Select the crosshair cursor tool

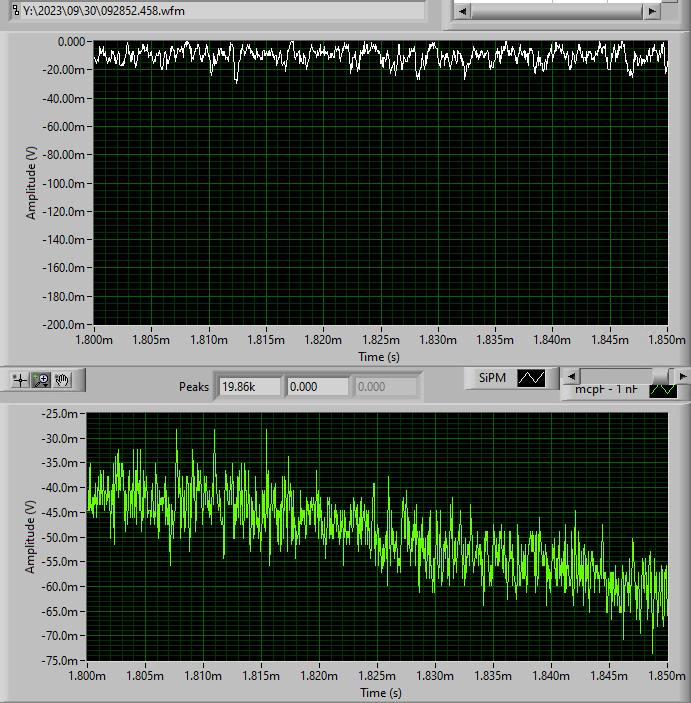click(19, 380)
